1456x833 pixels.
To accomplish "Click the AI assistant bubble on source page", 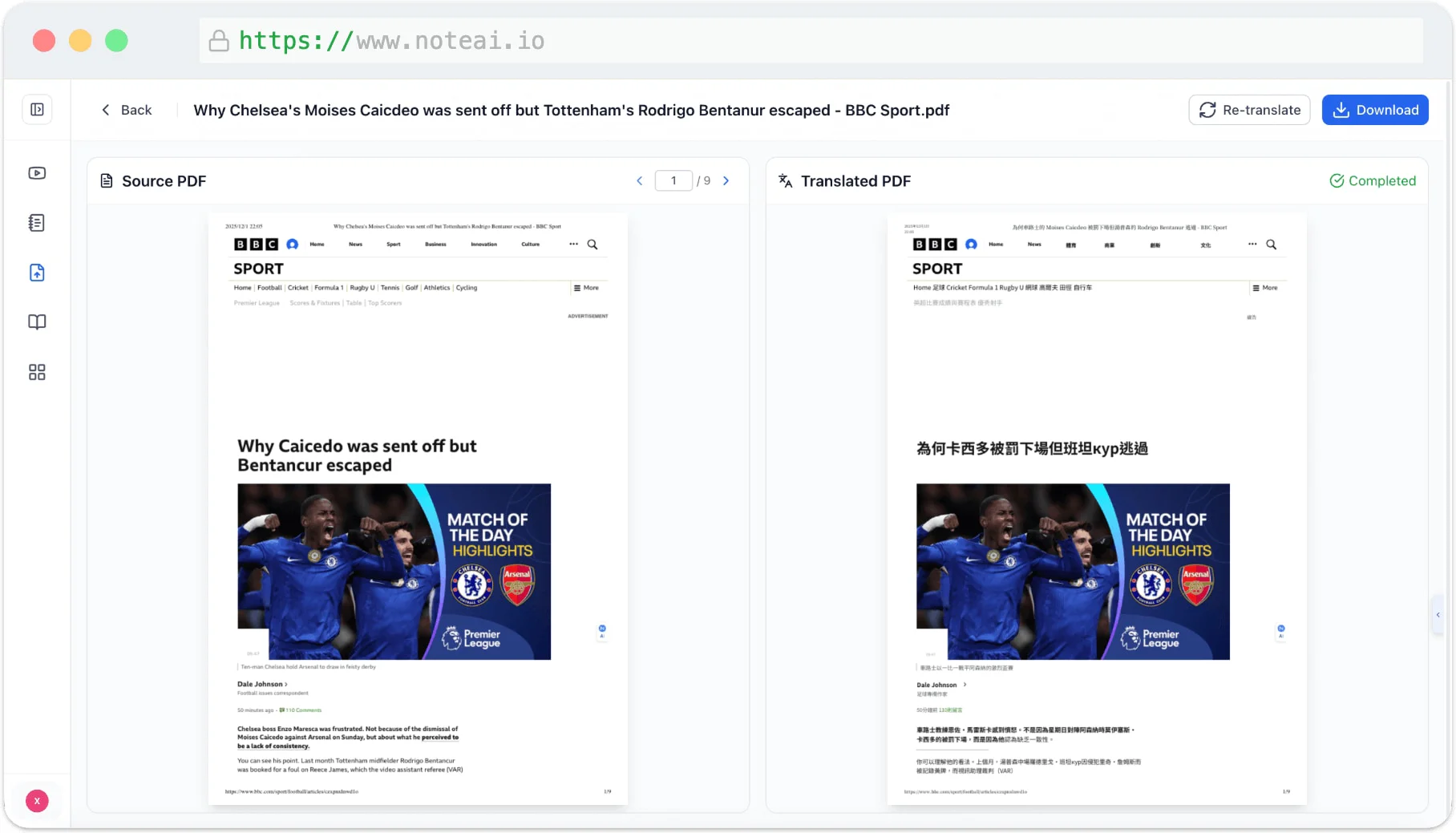I will click(x=601, y=633).
